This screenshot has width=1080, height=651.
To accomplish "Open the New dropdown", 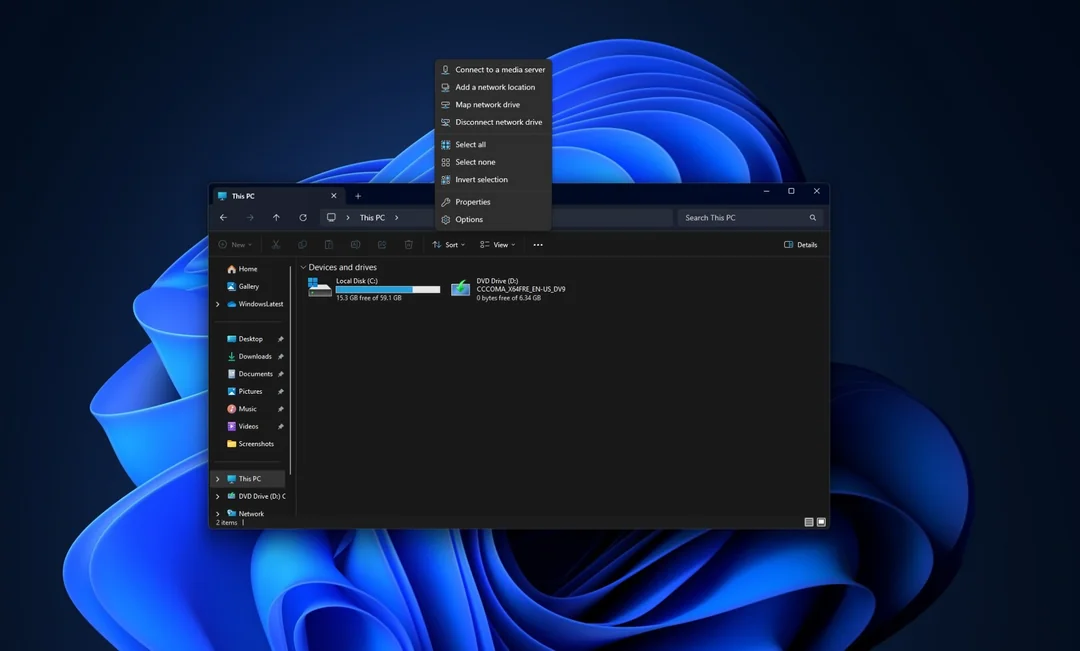I will tap(235, 245).
